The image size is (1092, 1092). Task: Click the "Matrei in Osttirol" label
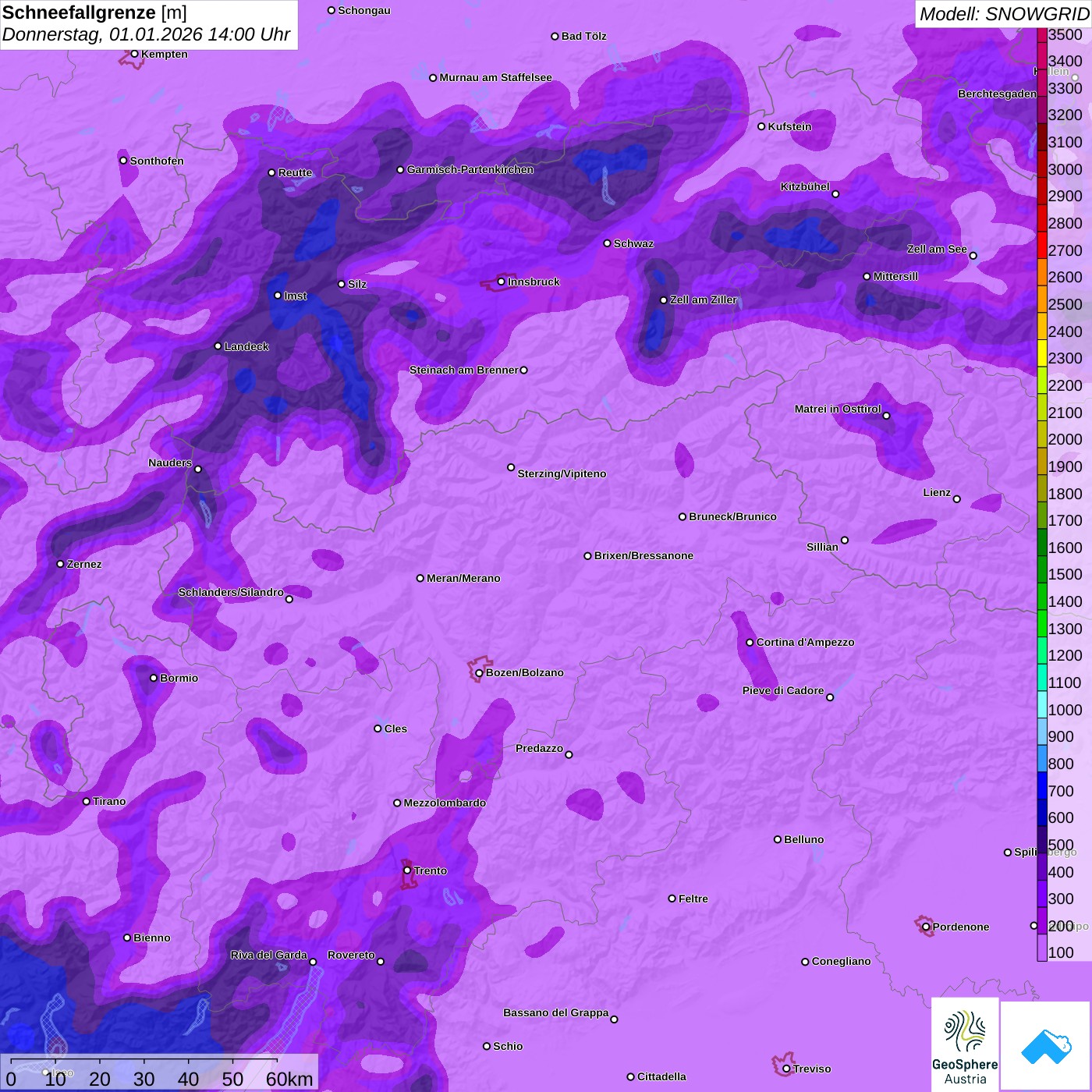point(838,409)
